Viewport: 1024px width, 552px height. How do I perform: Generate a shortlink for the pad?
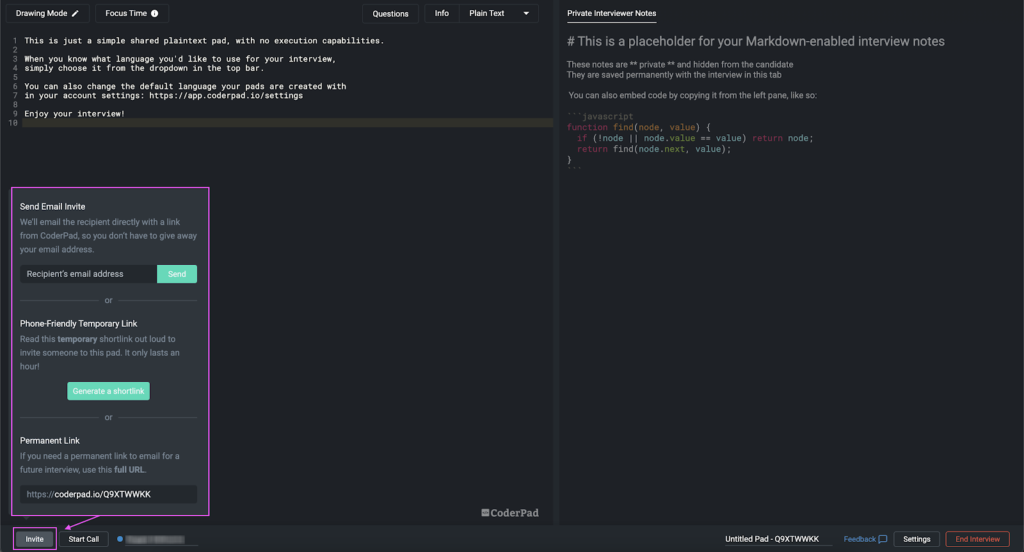(108, 391)
